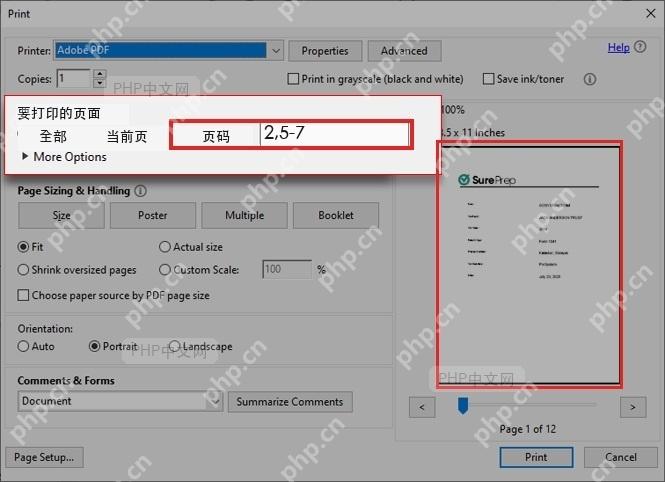
Task: Choose Shrink oversized pages
Action: pos(23,270)
